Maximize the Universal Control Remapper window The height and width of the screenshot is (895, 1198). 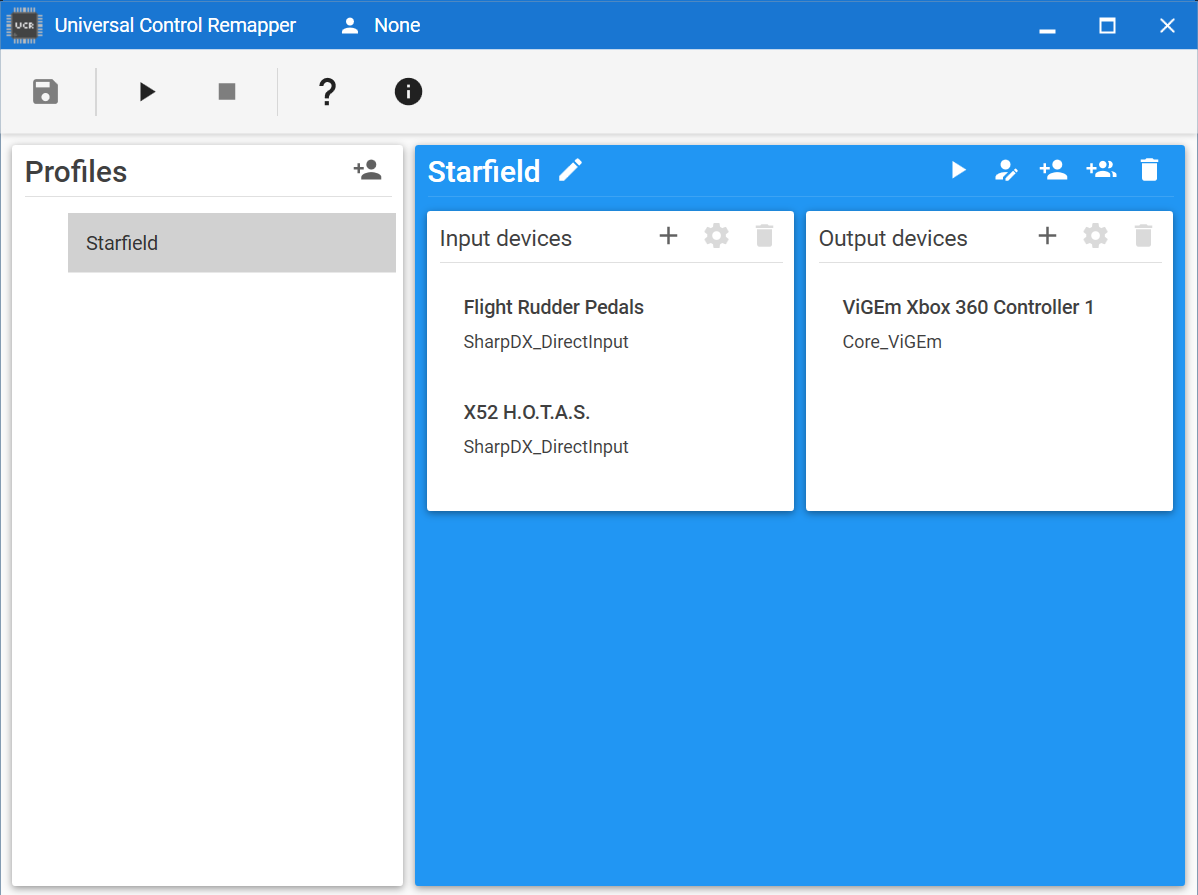pos(1107,26)
